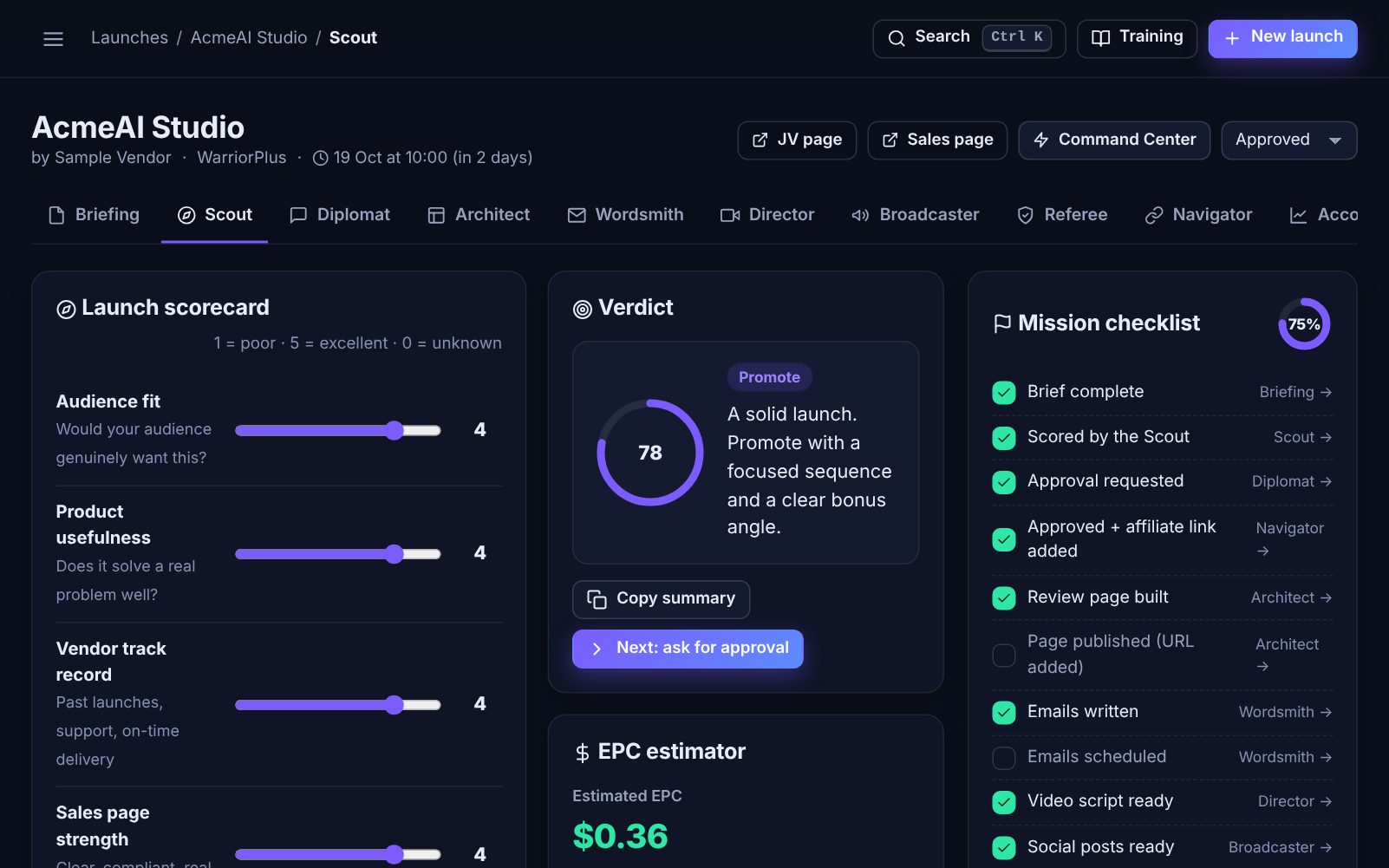Uncheck the Review page built checkbox

(x=1004, y=598)
